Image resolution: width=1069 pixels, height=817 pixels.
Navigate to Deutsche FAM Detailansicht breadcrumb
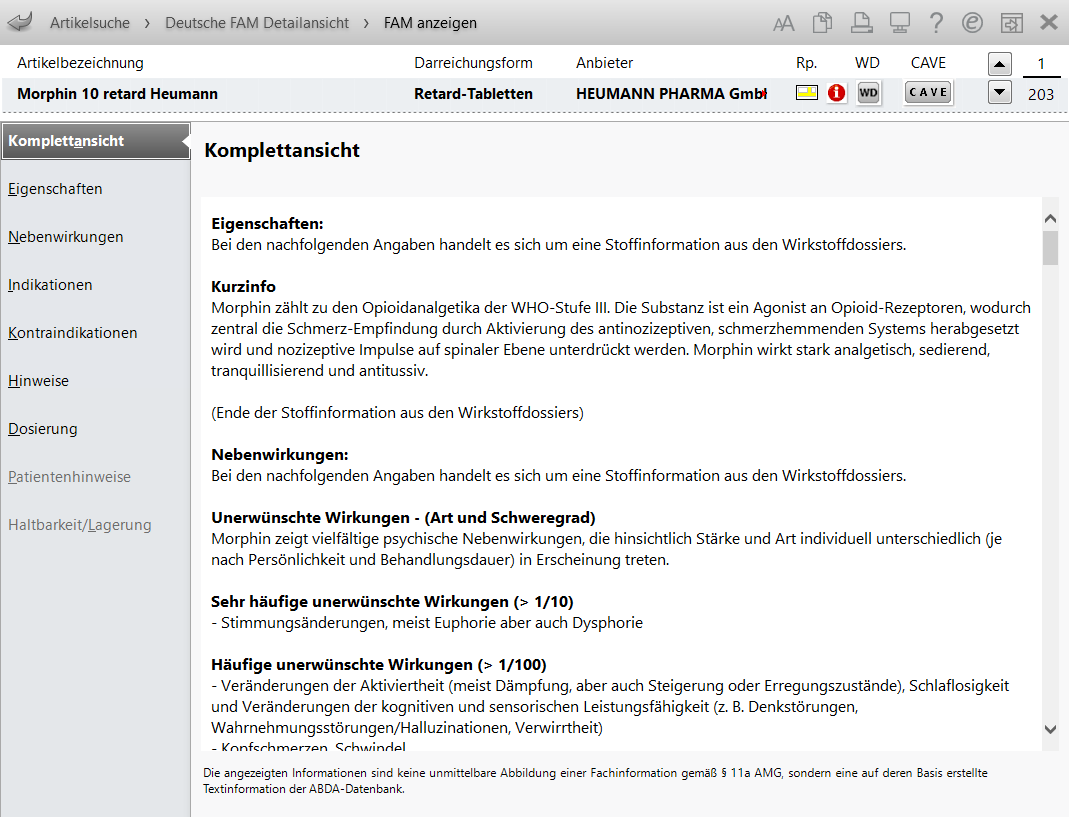[257, 23]
